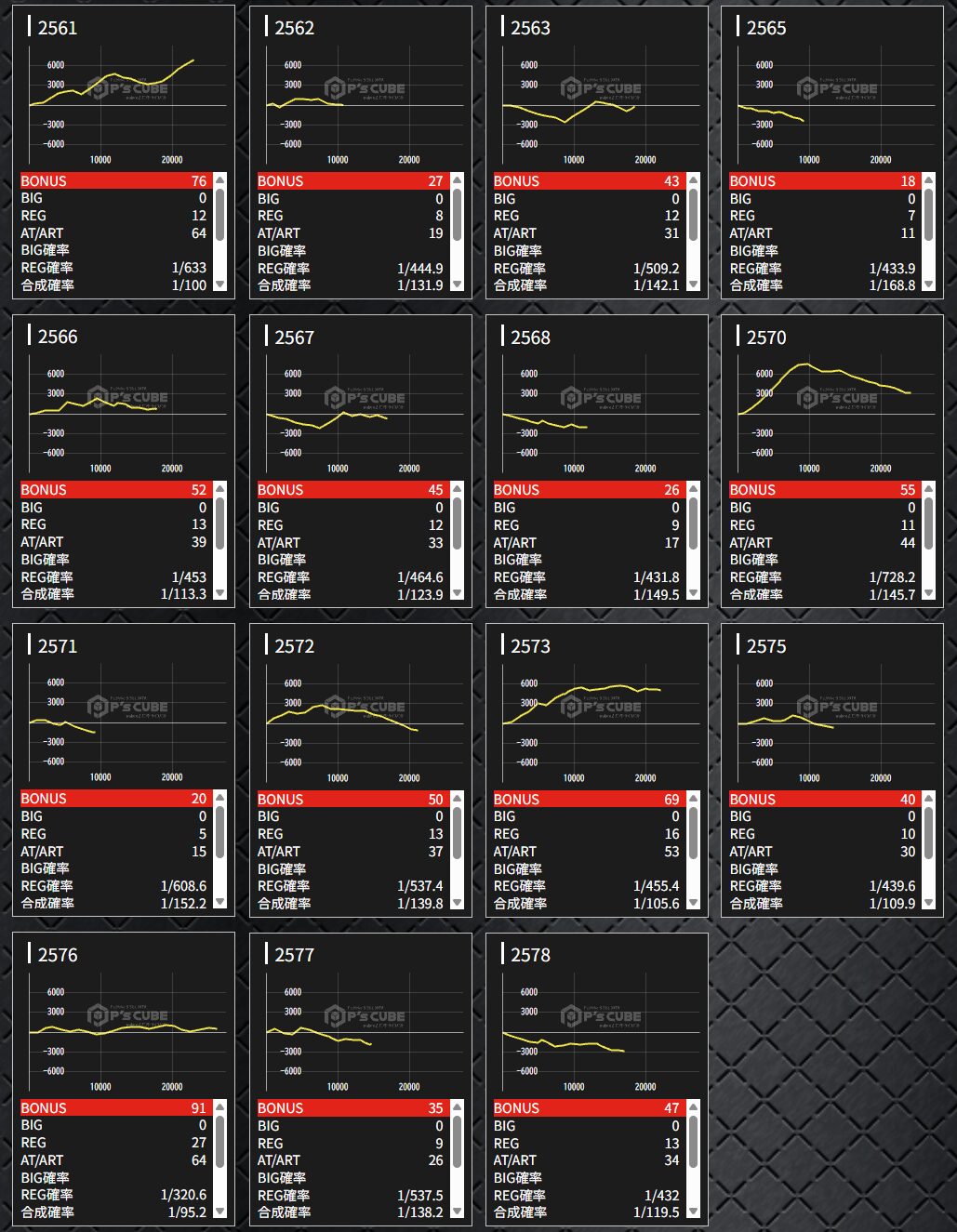The width and height of the screenshot is (957, 1232).
Task: Click REG確率 value 1/608.6
Action: tap(183, 886)
